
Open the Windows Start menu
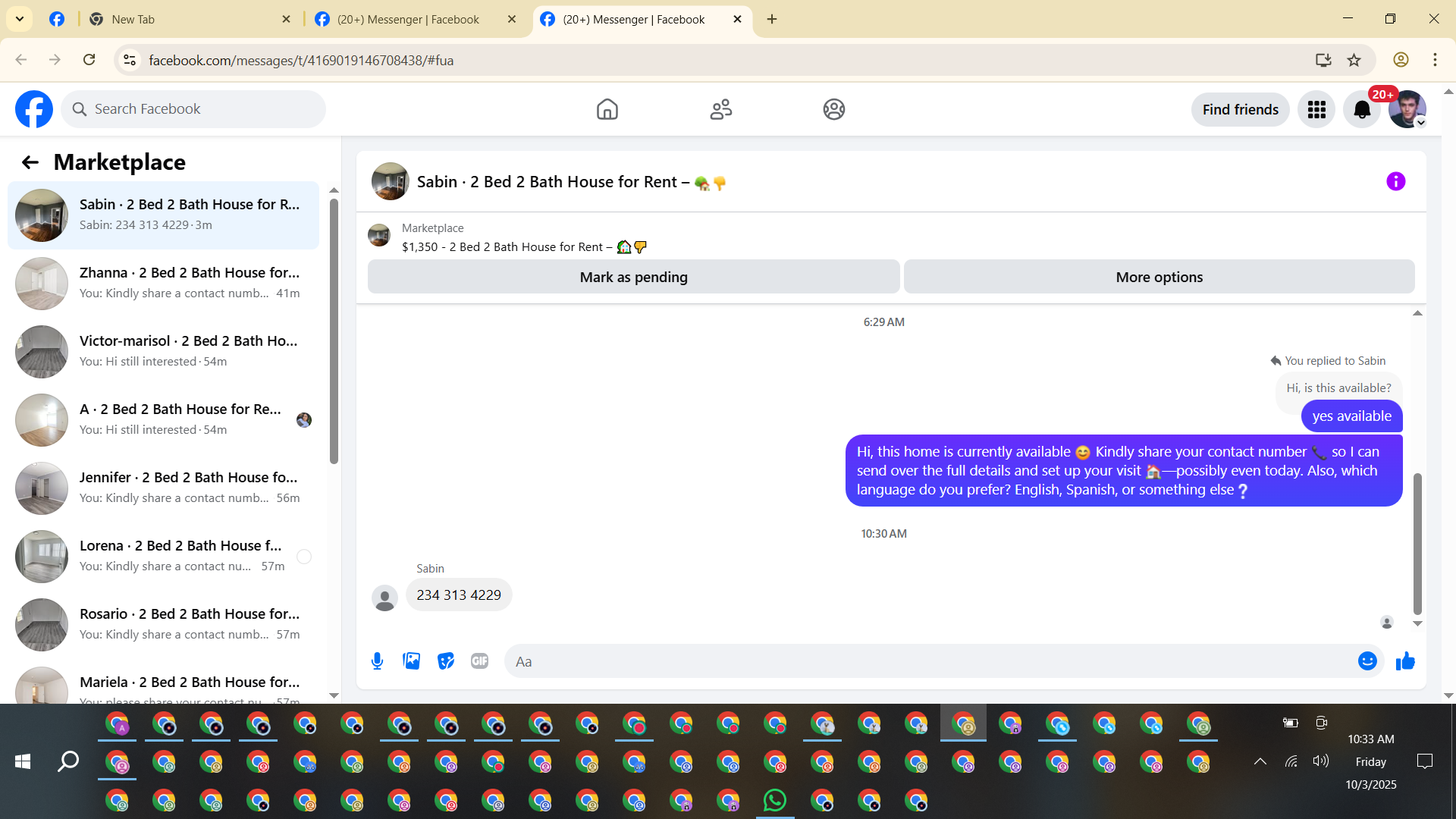[23, 761]
